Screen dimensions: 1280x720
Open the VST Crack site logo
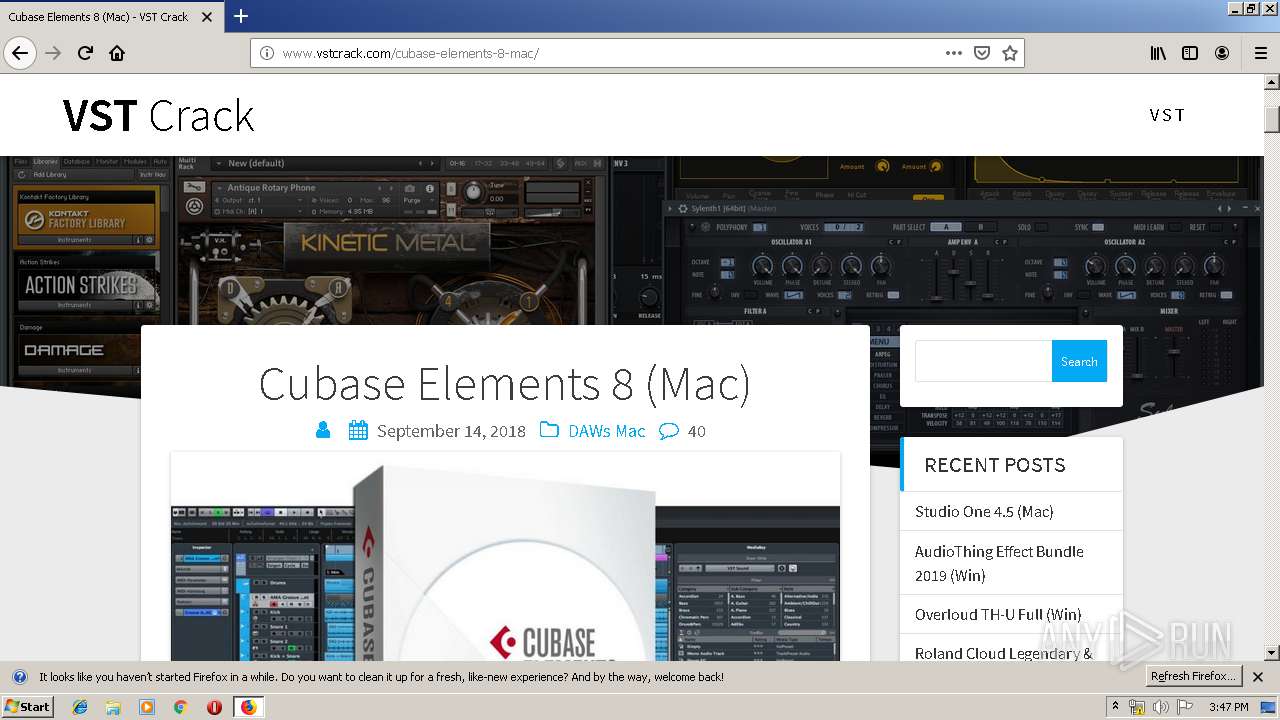pyautogui.click(x=158, y=116)
